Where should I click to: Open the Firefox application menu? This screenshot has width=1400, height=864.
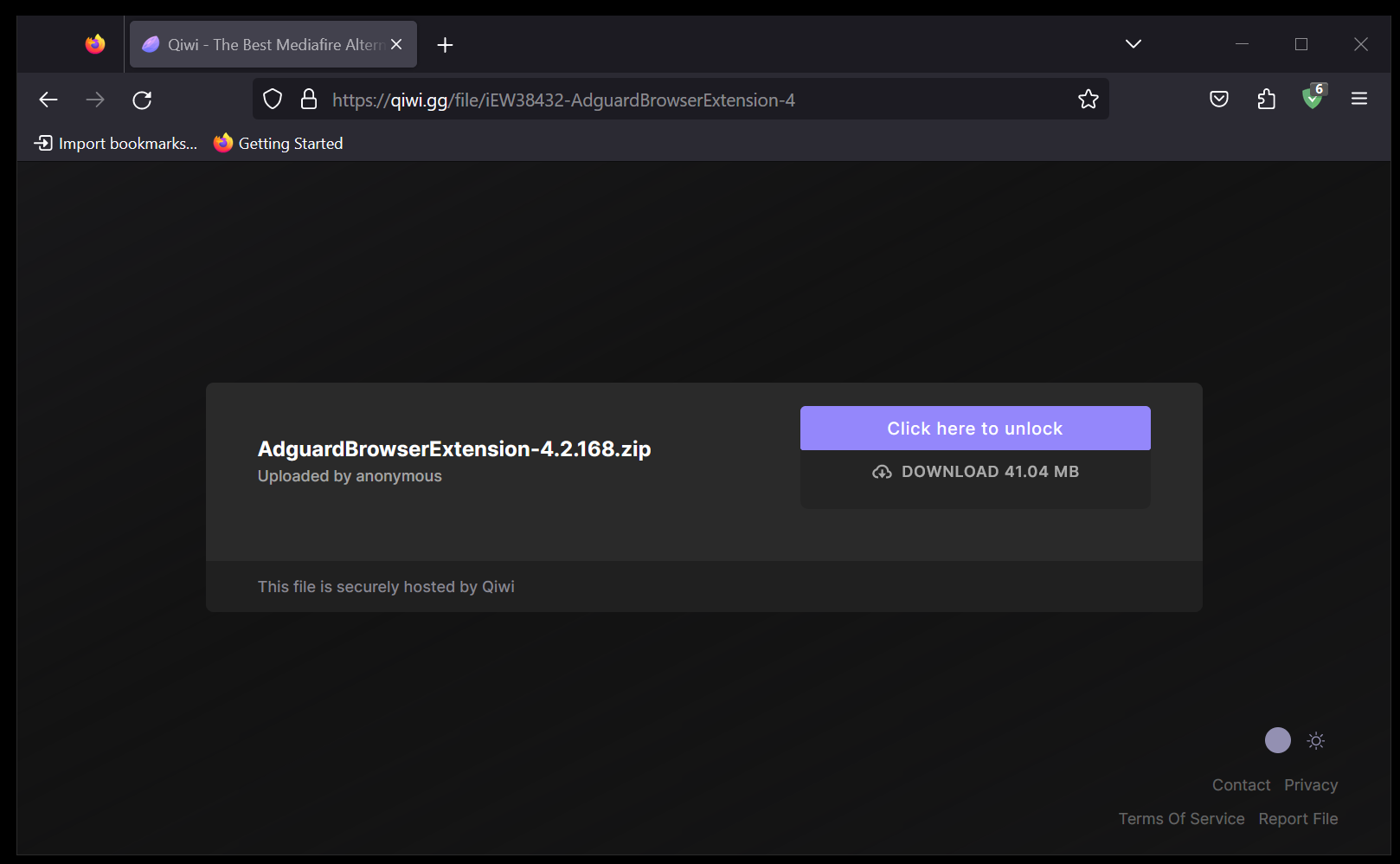pyautogui.click(x=1358, y=99)
